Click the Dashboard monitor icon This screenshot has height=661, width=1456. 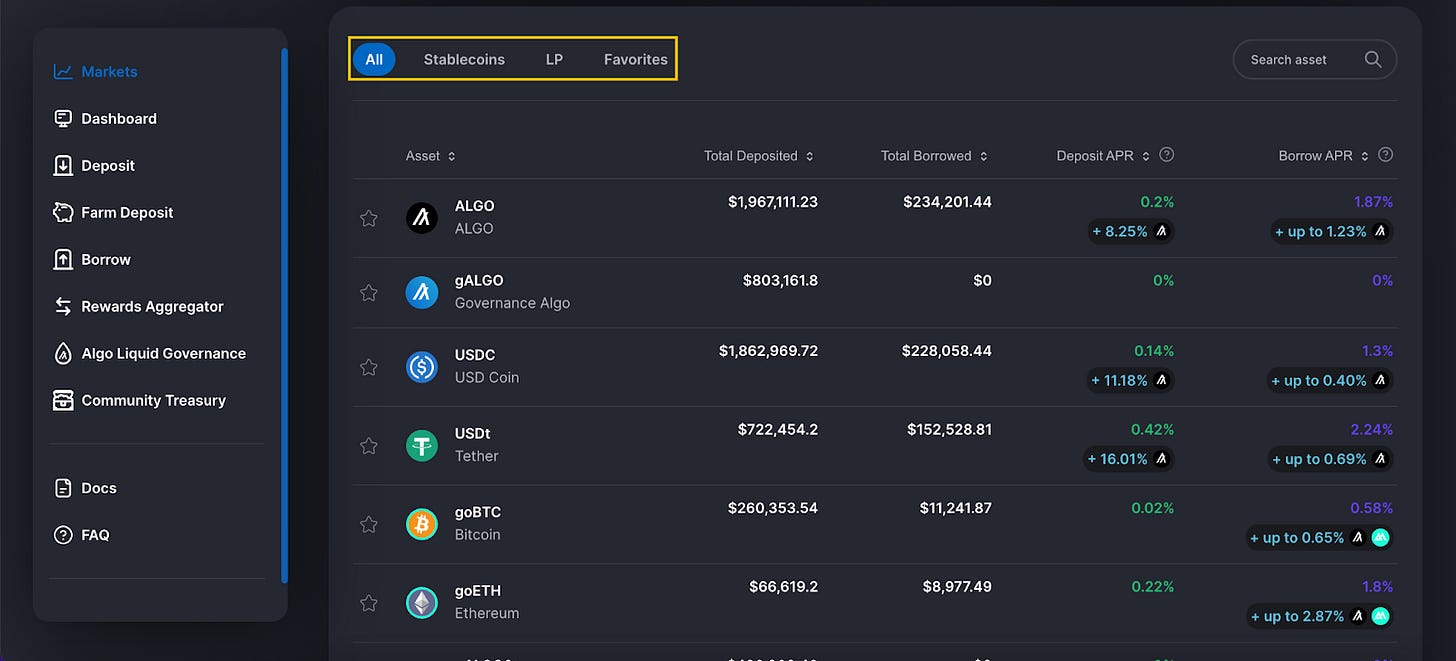(x=63, y=119)
